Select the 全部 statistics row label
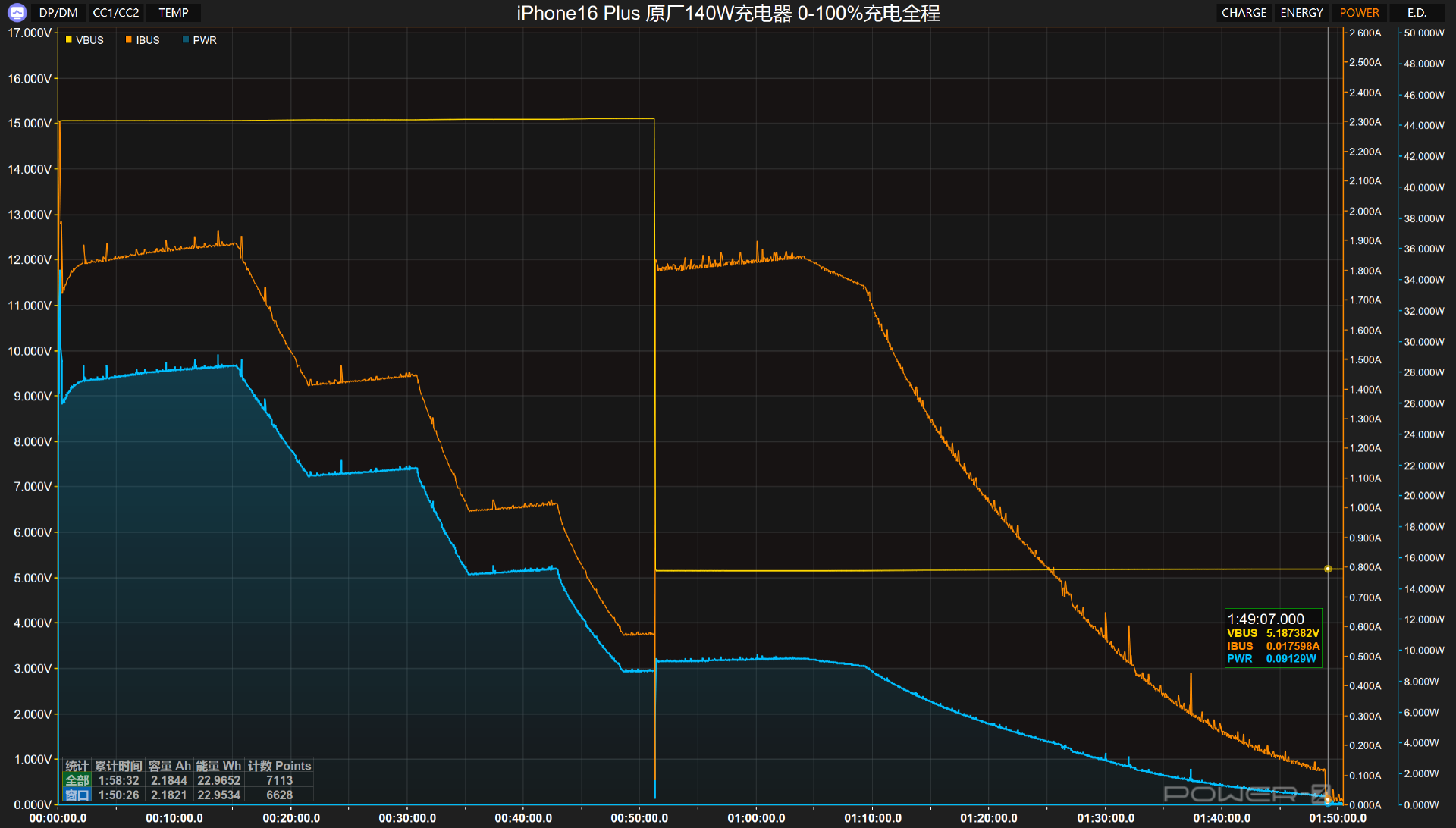The image size is (1456, 828). [x=77, y=780]
